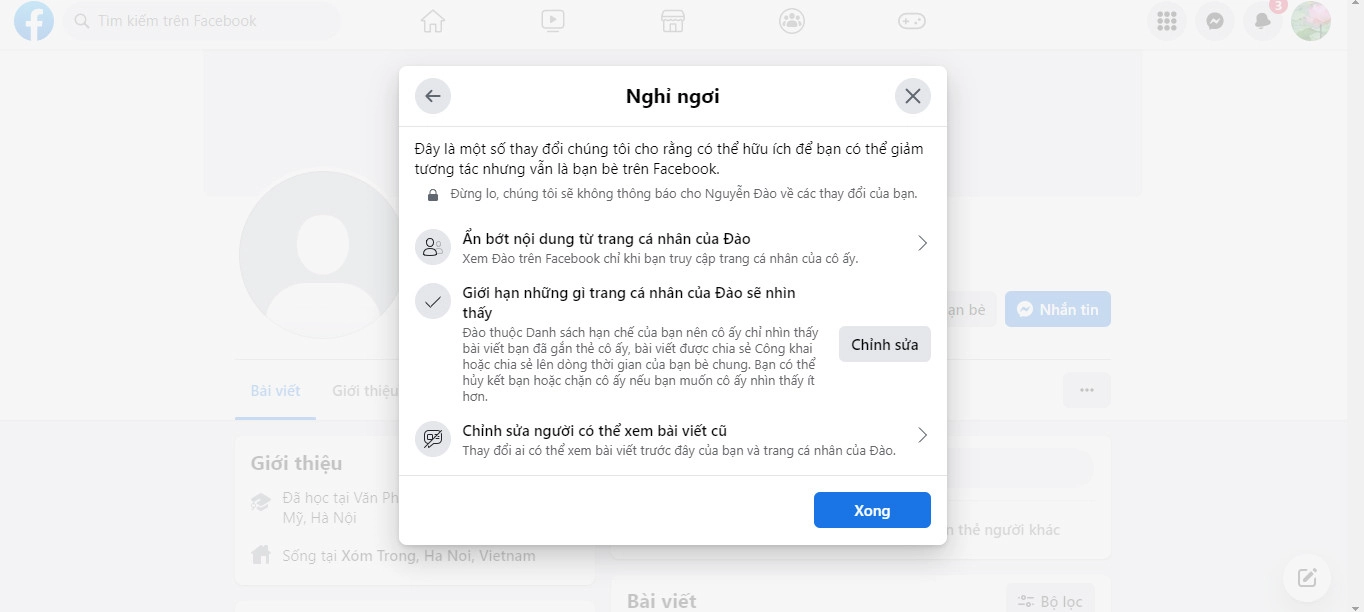The width and height of the screenshot is (1364, 612).
Task: Close the Nghỉ ngơi dialog
Action: [x=913, y=96]
